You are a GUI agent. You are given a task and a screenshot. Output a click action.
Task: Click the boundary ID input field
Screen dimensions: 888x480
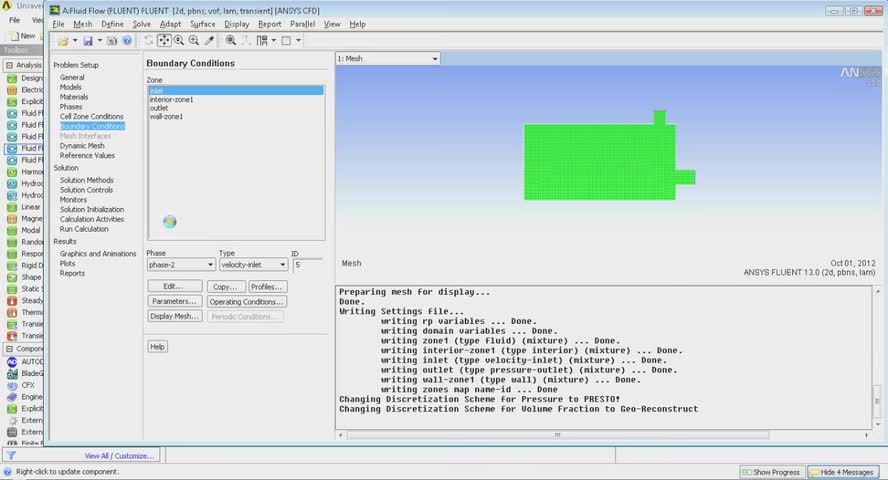click(x=308, y=265)
